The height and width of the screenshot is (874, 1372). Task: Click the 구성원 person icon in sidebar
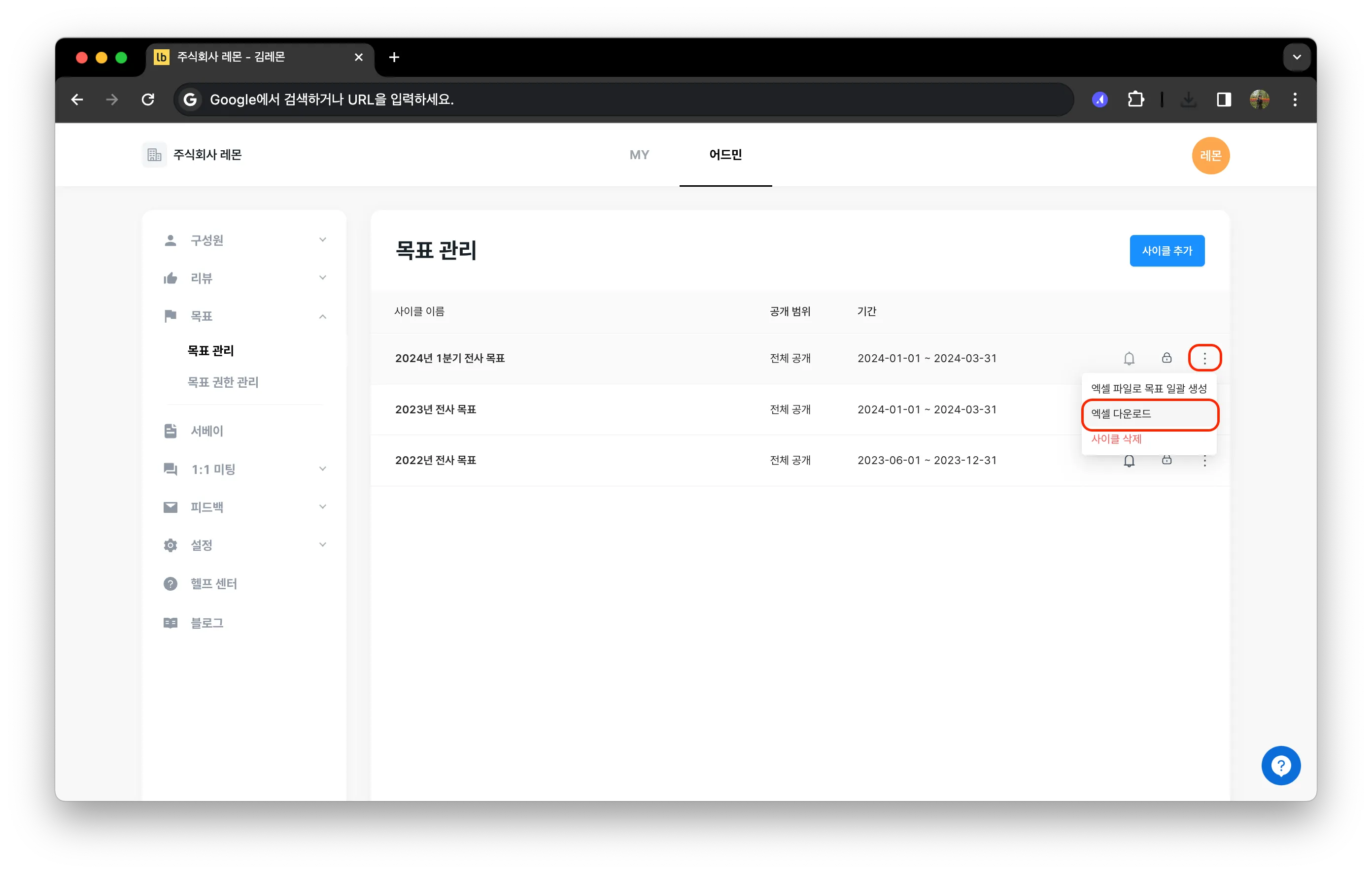click(x=170, y=240)
